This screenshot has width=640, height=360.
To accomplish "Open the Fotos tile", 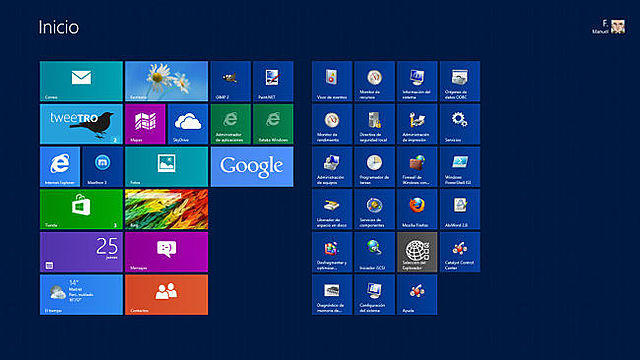I will [167, 167].
